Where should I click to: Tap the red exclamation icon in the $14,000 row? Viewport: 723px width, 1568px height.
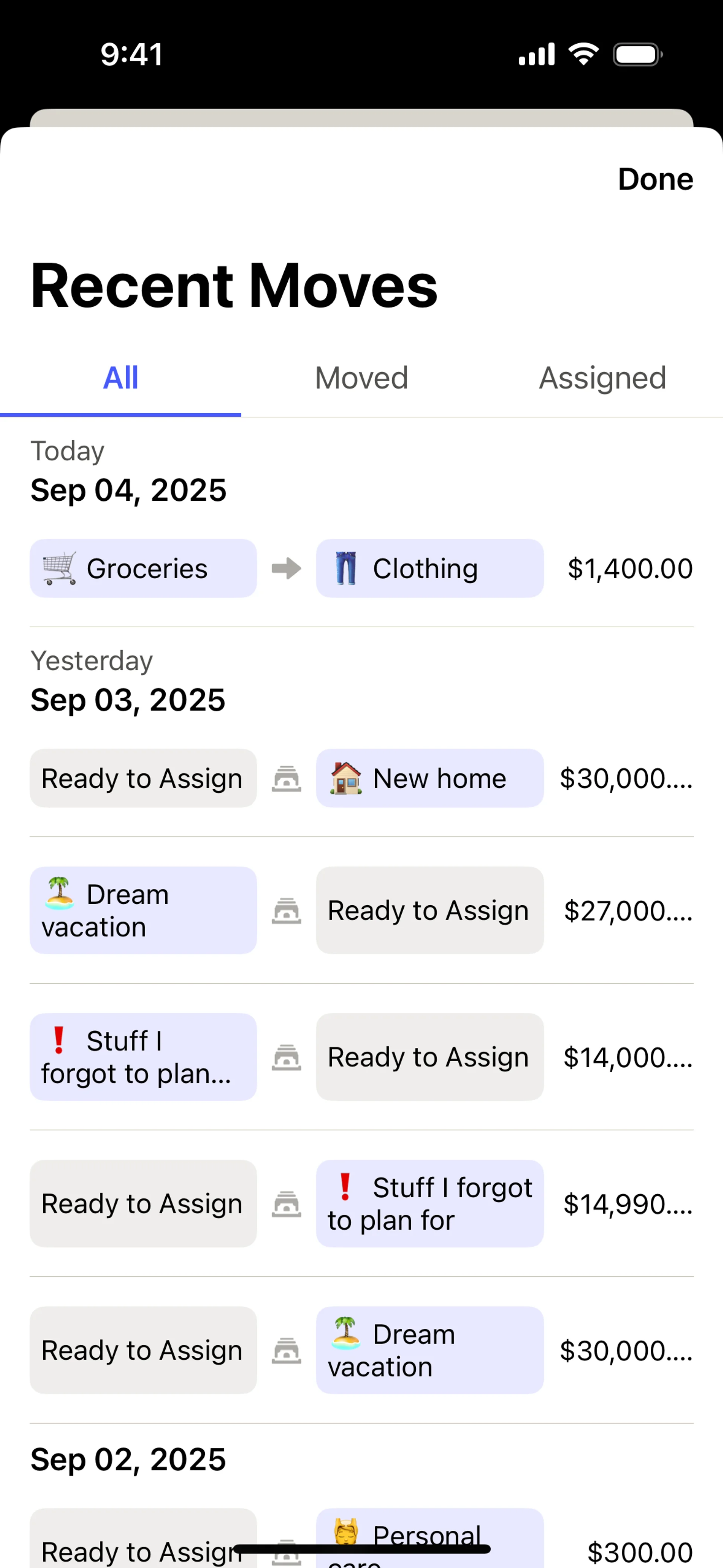[x=59, y=1040]
